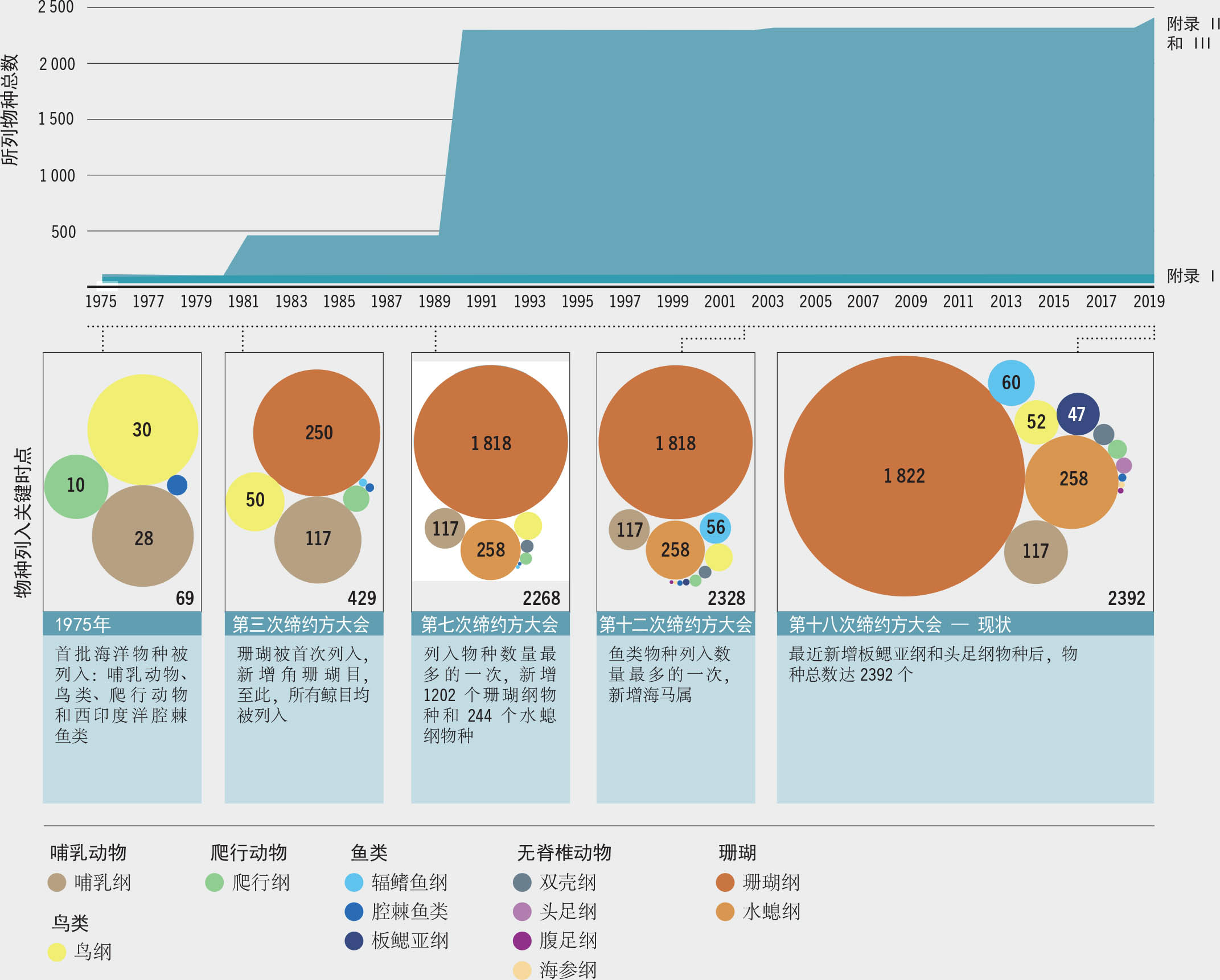The image size is (1220, 980).
Task: Select the 辐鳍鱼纲 light-blue legend circle
Action: 354,883
